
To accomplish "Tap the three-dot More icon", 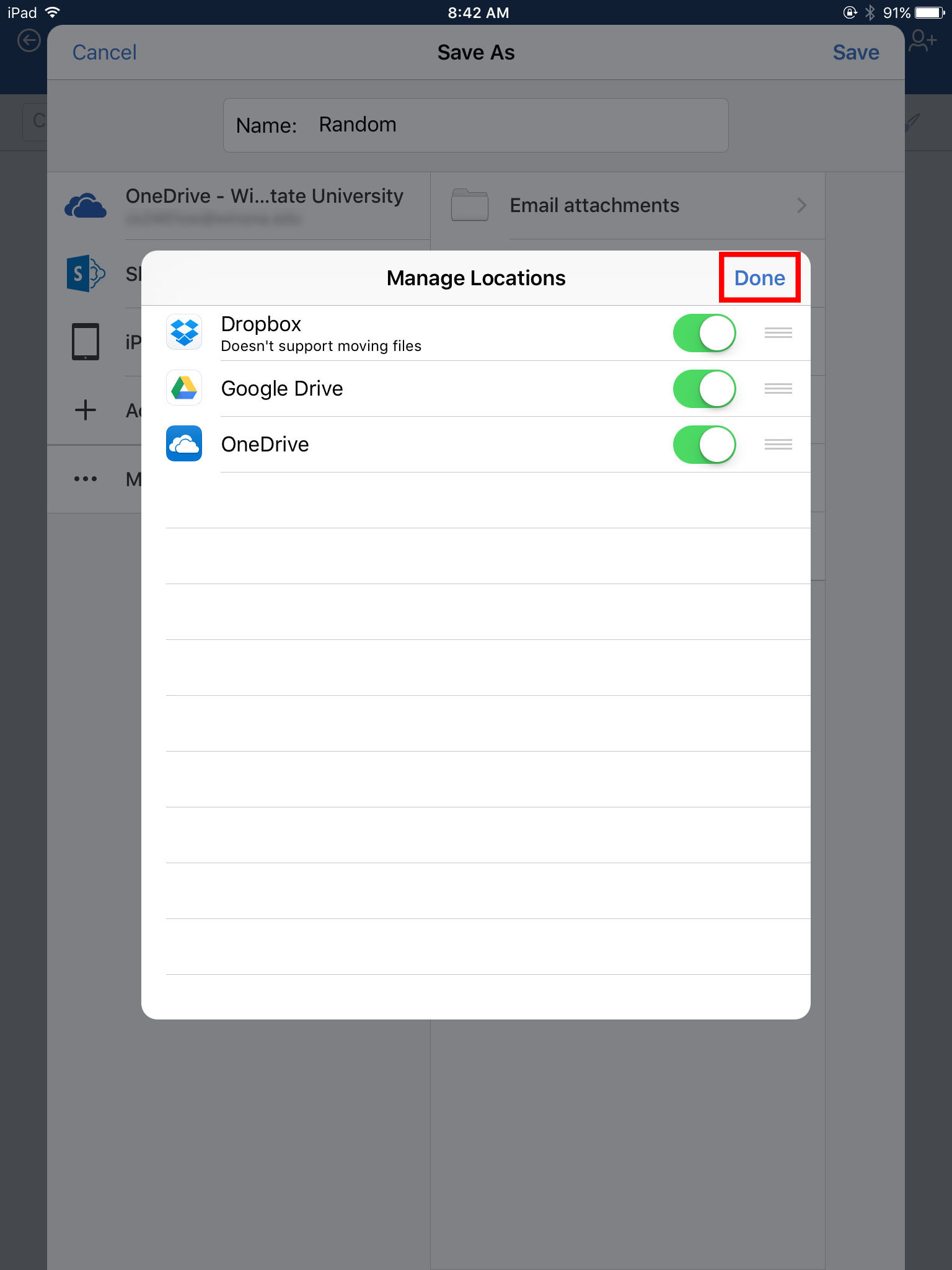I will click(x=85, y=478).
